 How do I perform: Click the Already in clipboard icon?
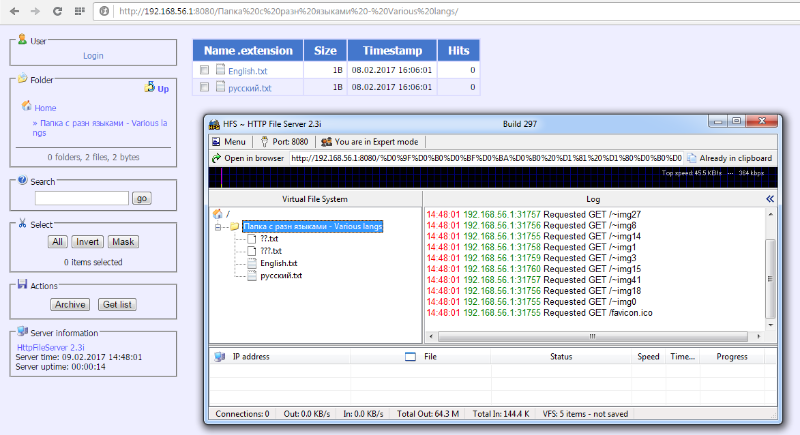coord(692,158)
